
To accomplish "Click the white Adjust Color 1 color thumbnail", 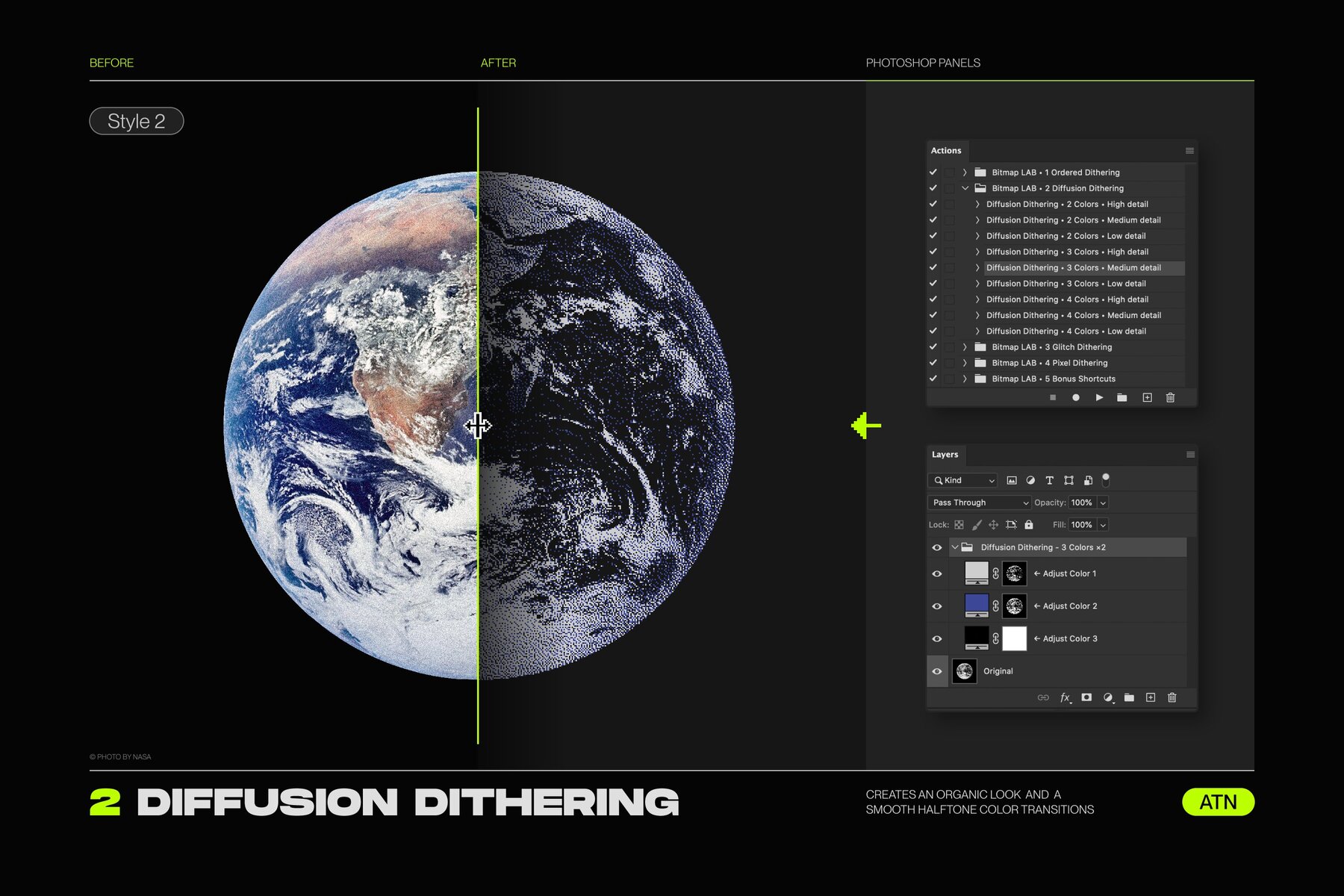I will 977,573.
